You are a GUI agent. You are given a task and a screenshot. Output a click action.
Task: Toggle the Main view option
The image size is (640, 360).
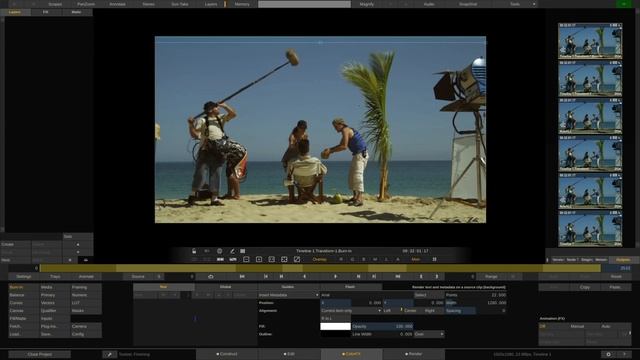(x=416, y=259)
